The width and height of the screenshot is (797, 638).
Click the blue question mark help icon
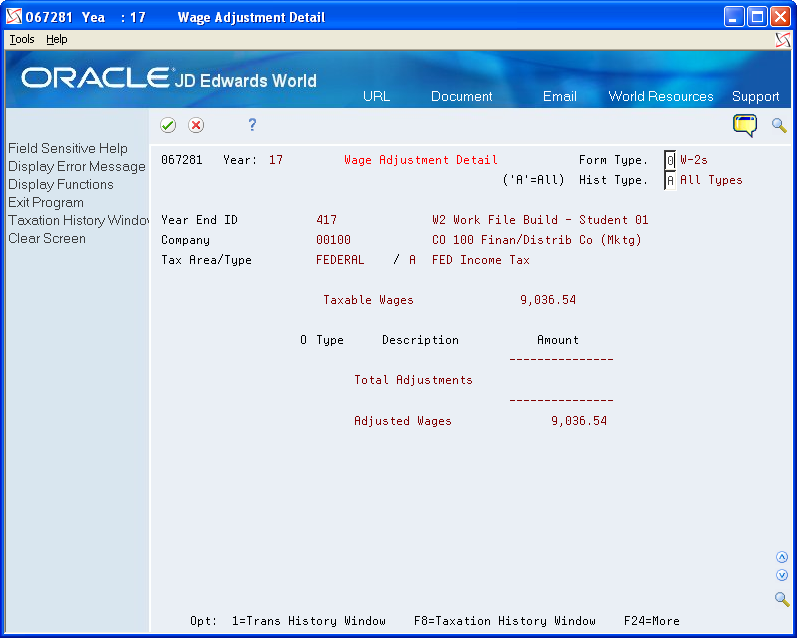pos(252,125)
